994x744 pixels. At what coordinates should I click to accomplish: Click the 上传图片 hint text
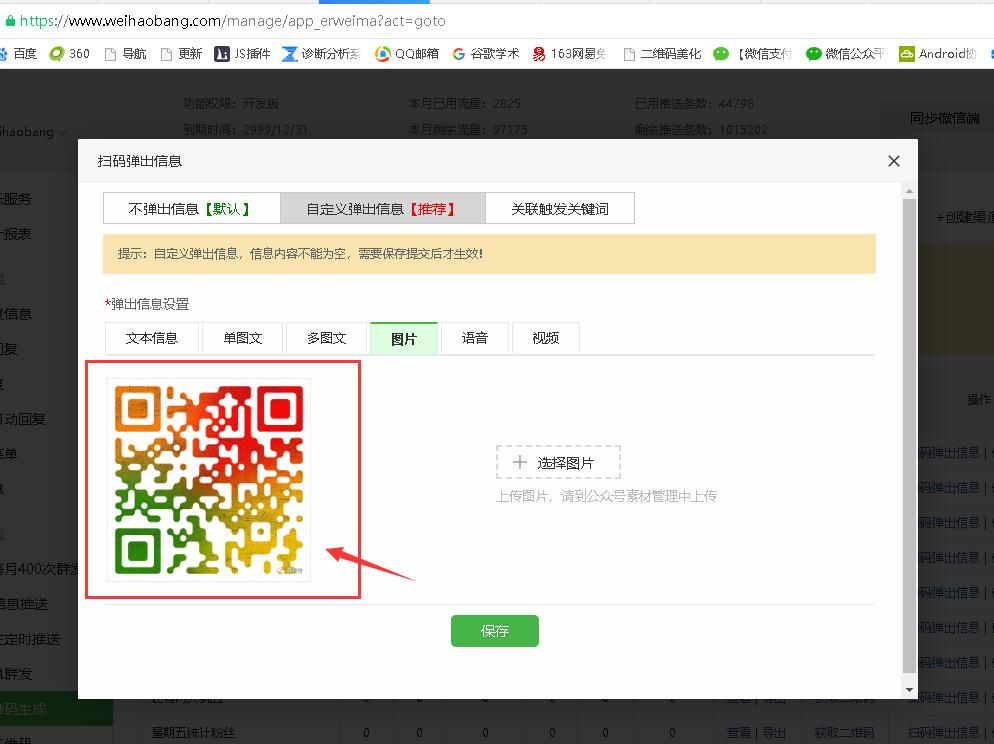coord(606,496)
